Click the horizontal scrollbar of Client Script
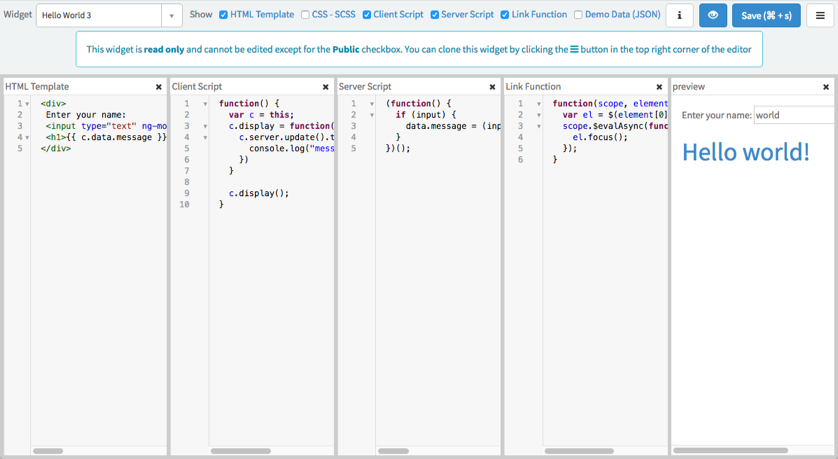This screenshot has width=838, height=459. click(240, 451)
